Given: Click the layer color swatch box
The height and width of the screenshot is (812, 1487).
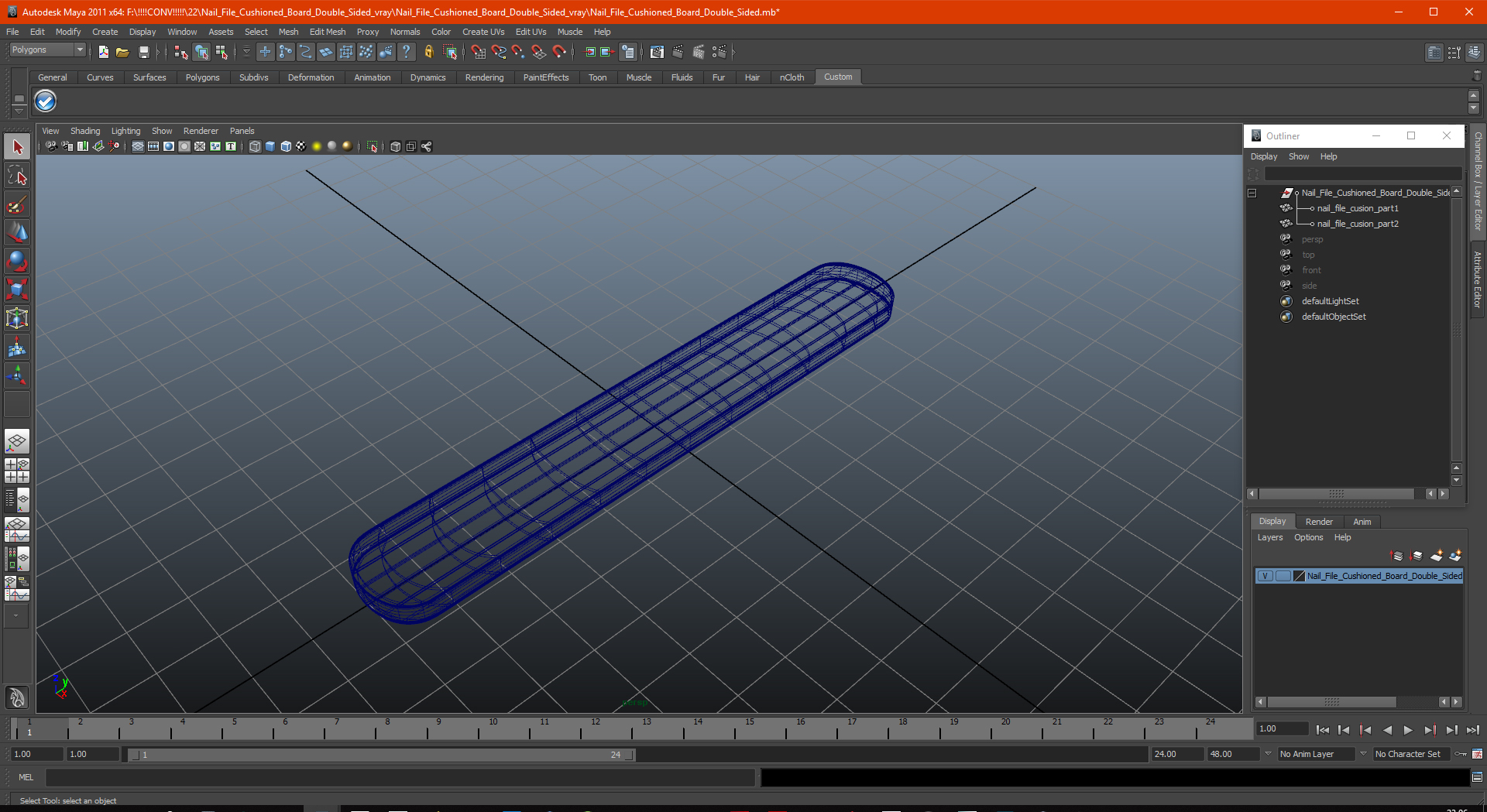Looking at the screenshot, I should pos(1299,576).
